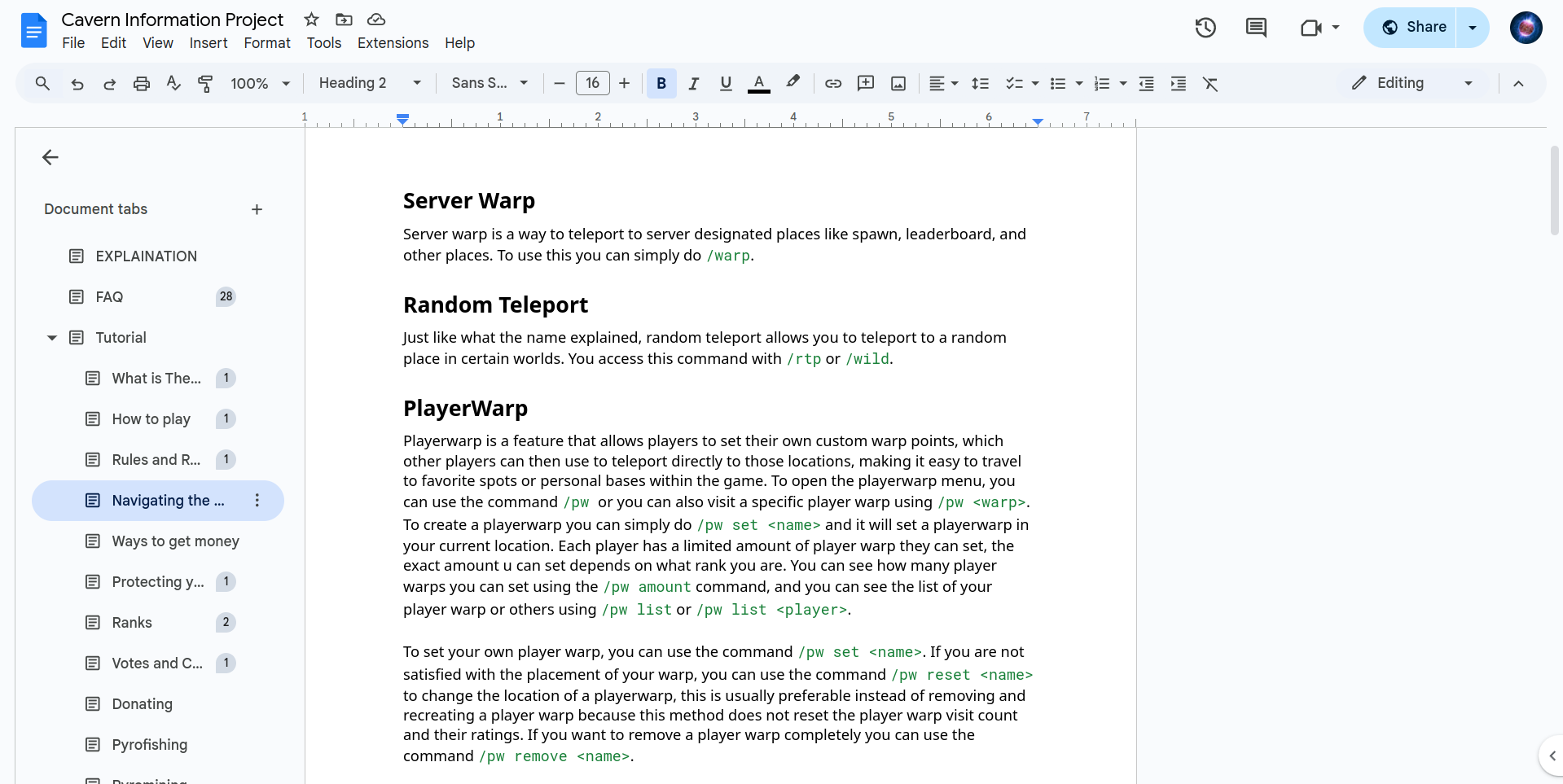Open the Google Docs home icon
Screen dimensions: 1563x784
coord(33,31)
